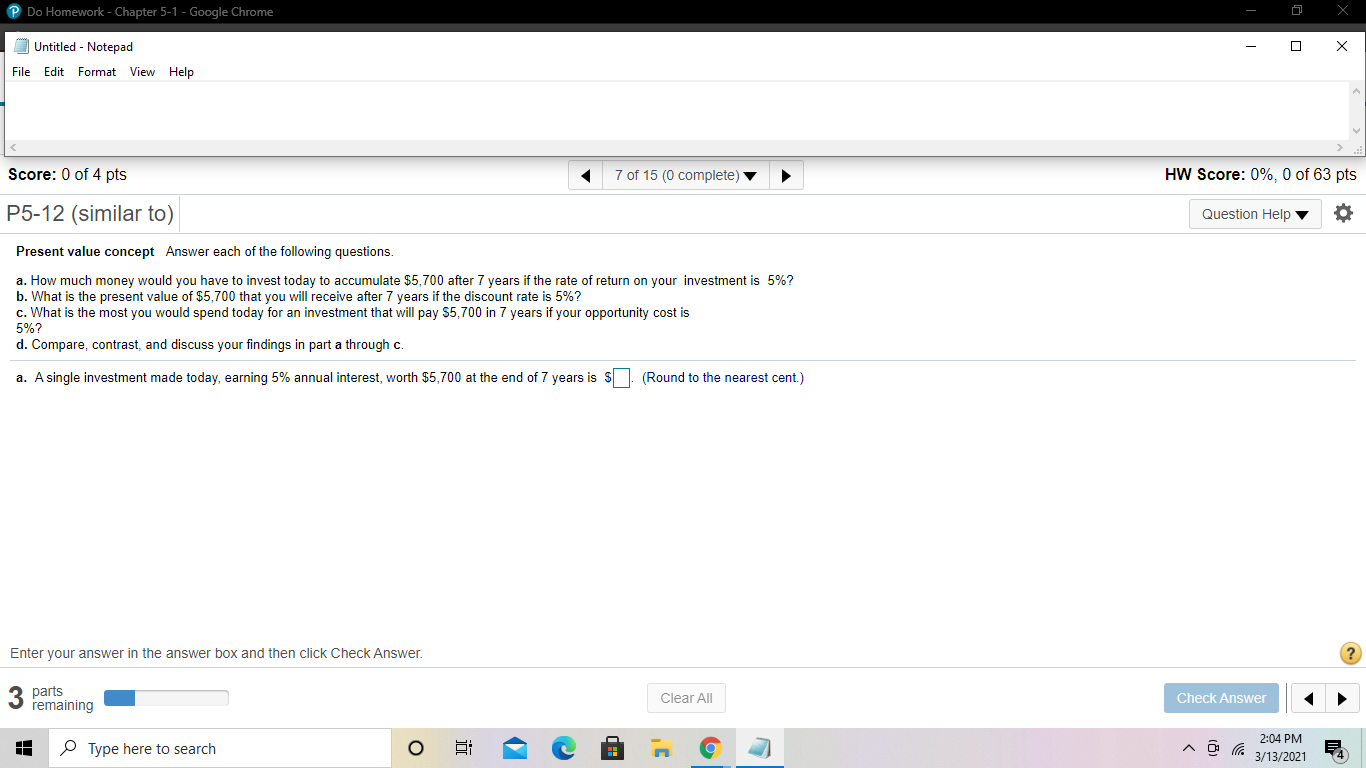Launch Google Chrome from the taskbar
1366x768 pixels.
click(710, 748)
